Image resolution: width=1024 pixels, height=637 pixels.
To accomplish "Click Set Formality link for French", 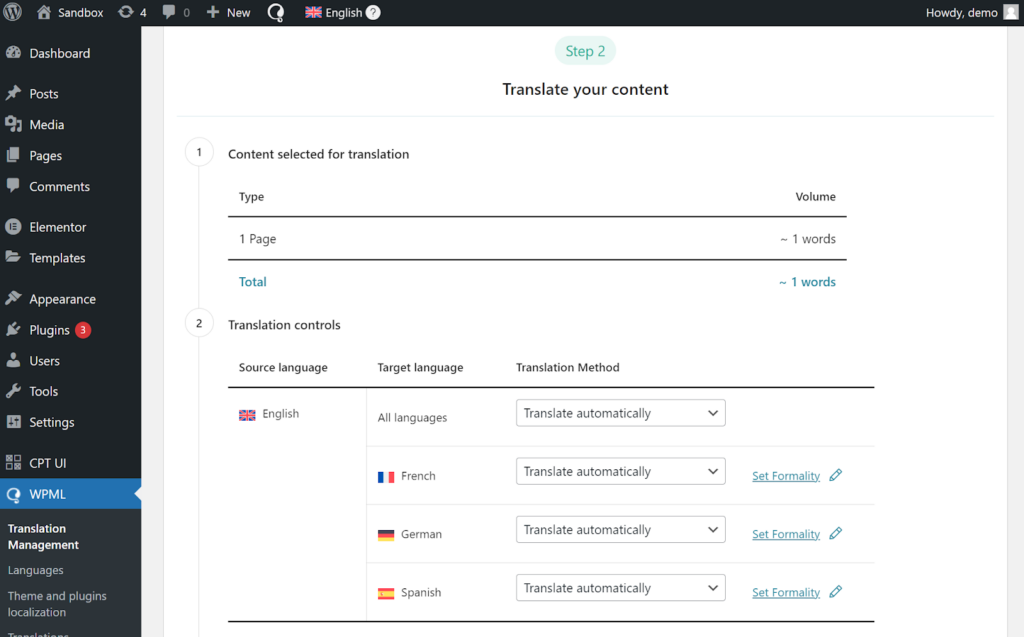I will point(786,476).
